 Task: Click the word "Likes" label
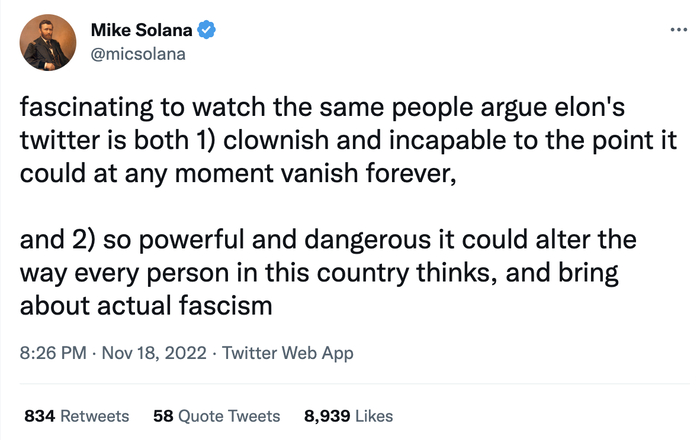372,415
